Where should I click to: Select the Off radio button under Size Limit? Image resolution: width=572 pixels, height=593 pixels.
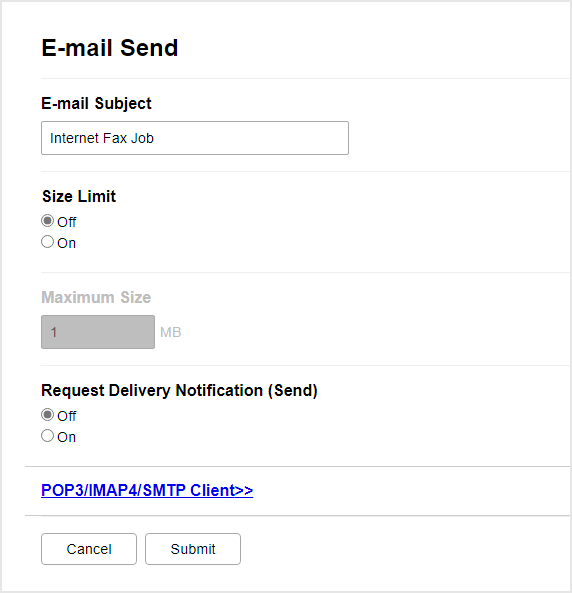coord(47,221)
